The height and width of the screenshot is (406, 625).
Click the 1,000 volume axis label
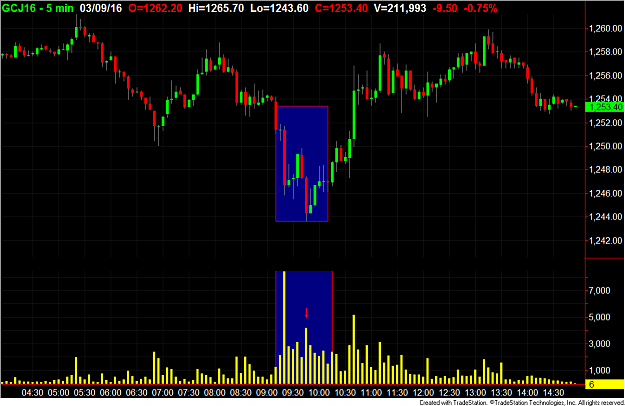point(599,370)
